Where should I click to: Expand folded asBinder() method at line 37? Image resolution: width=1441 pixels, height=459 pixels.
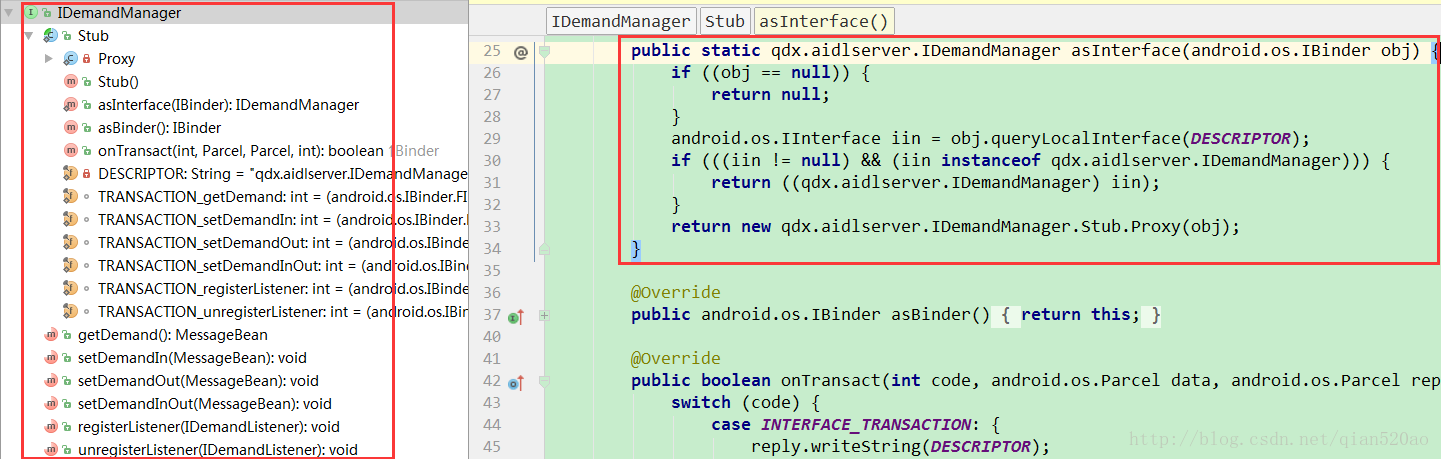pyautogui.click(x=545, y=315)
